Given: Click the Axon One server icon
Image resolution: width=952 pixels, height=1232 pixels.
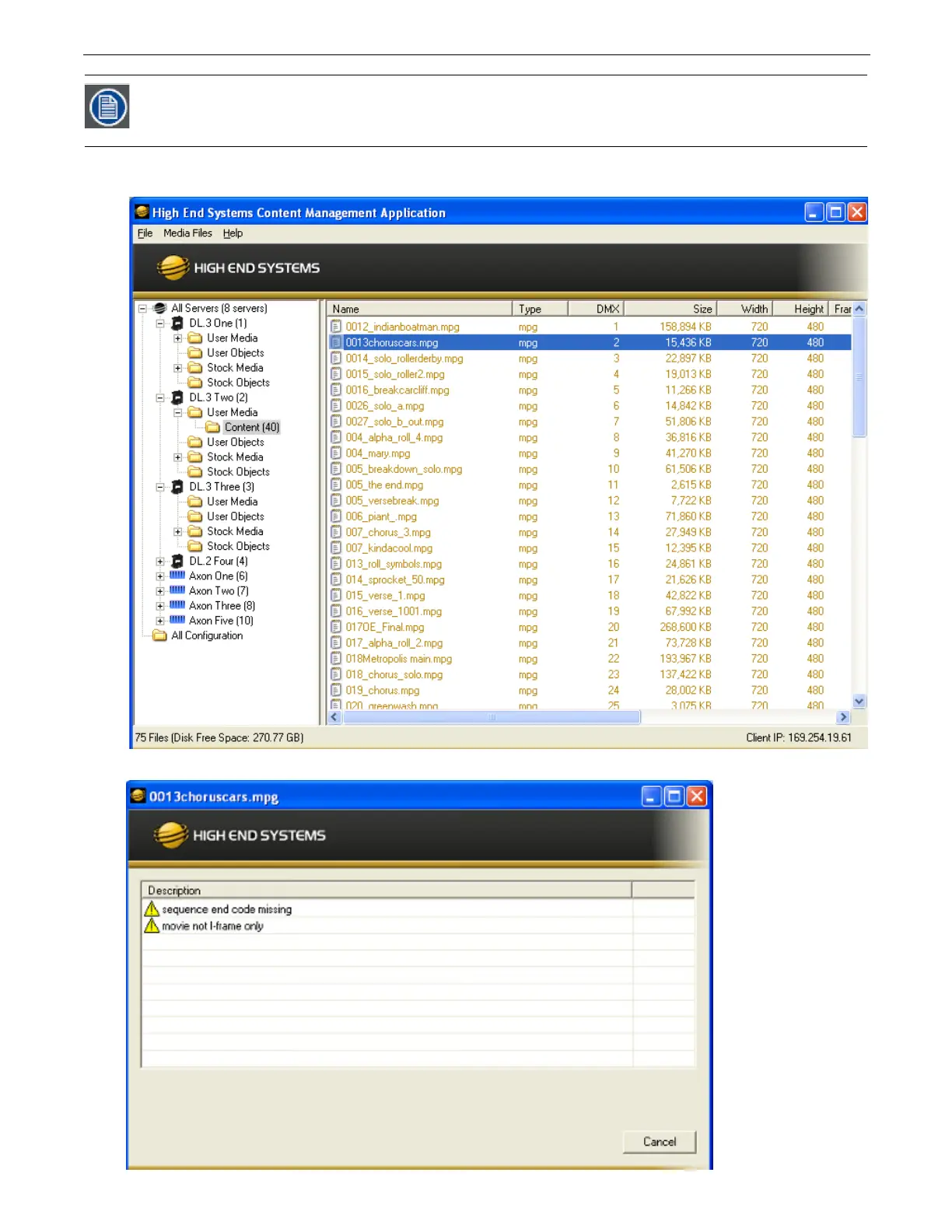Looking at the screenshot, I should click(x=177, y=576).
